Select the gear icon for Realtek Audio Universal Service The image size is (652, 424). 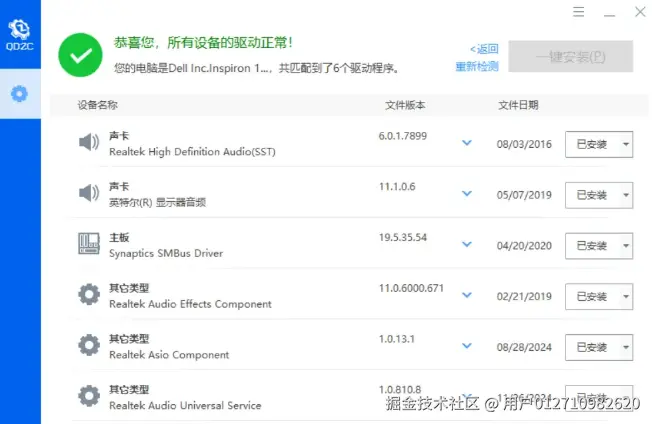[89, 396]
